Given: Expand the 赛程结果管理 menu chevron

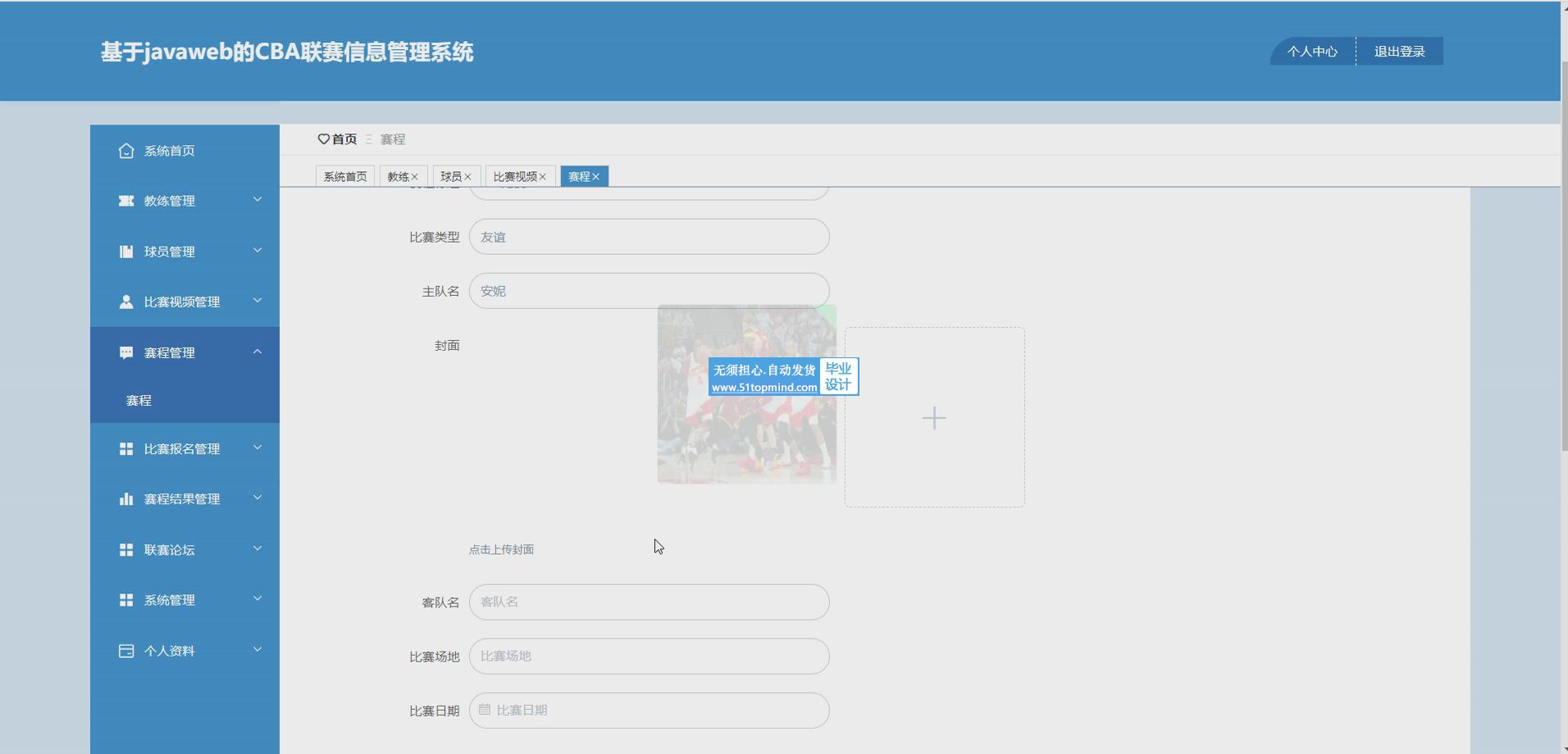Looking at the screenshot, I should click(258, 497).
